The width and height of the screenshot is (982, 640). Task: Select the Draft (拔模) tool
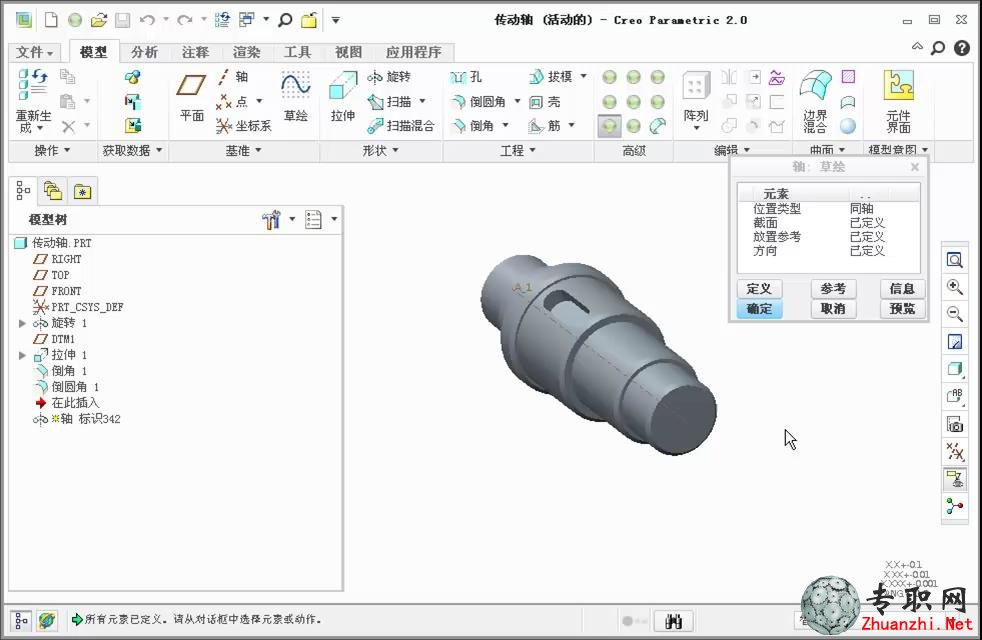click(x=551, y=77)
